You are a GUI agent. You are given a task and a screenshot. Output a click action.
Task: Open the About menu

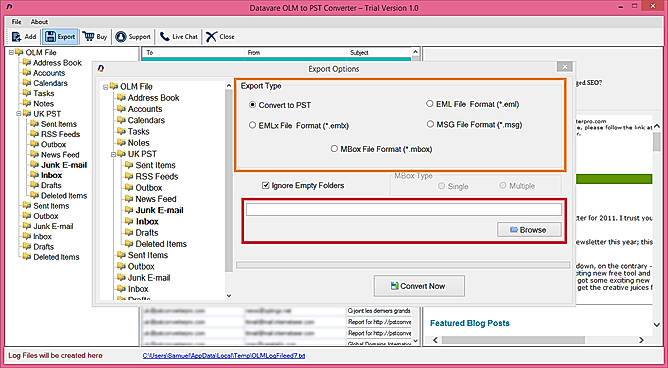tap(39, 22)
